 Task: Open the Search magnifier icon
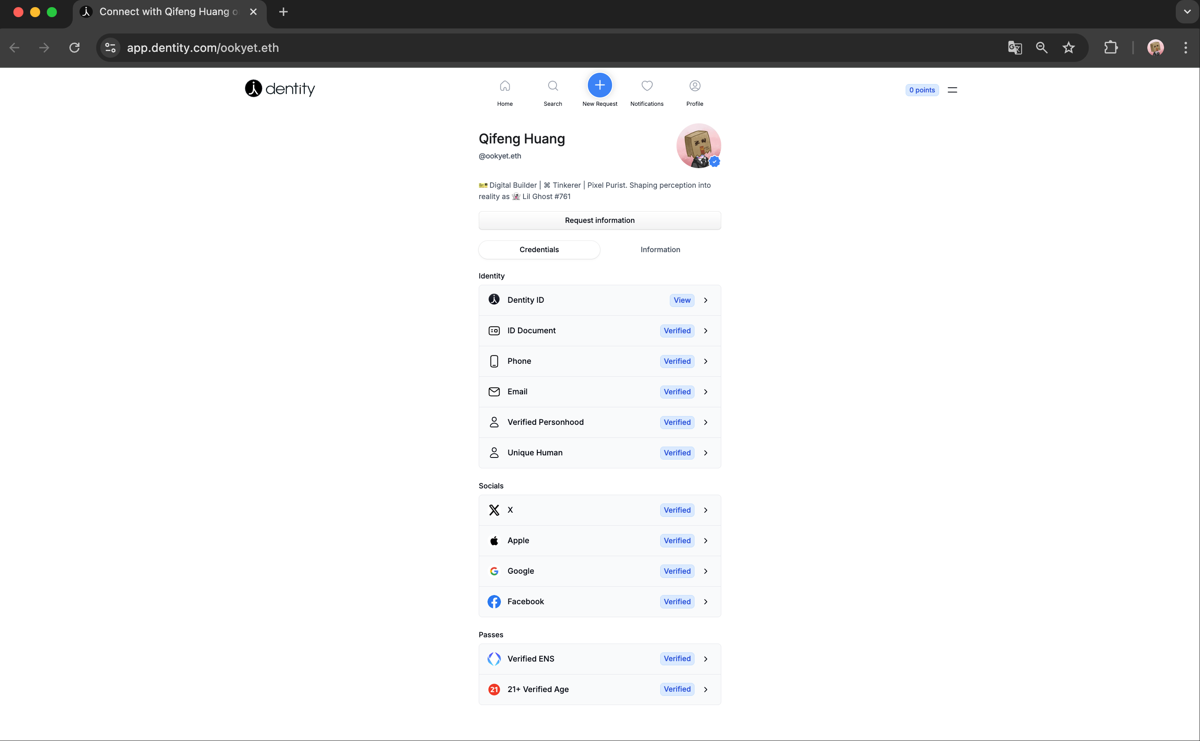point(553,87)
